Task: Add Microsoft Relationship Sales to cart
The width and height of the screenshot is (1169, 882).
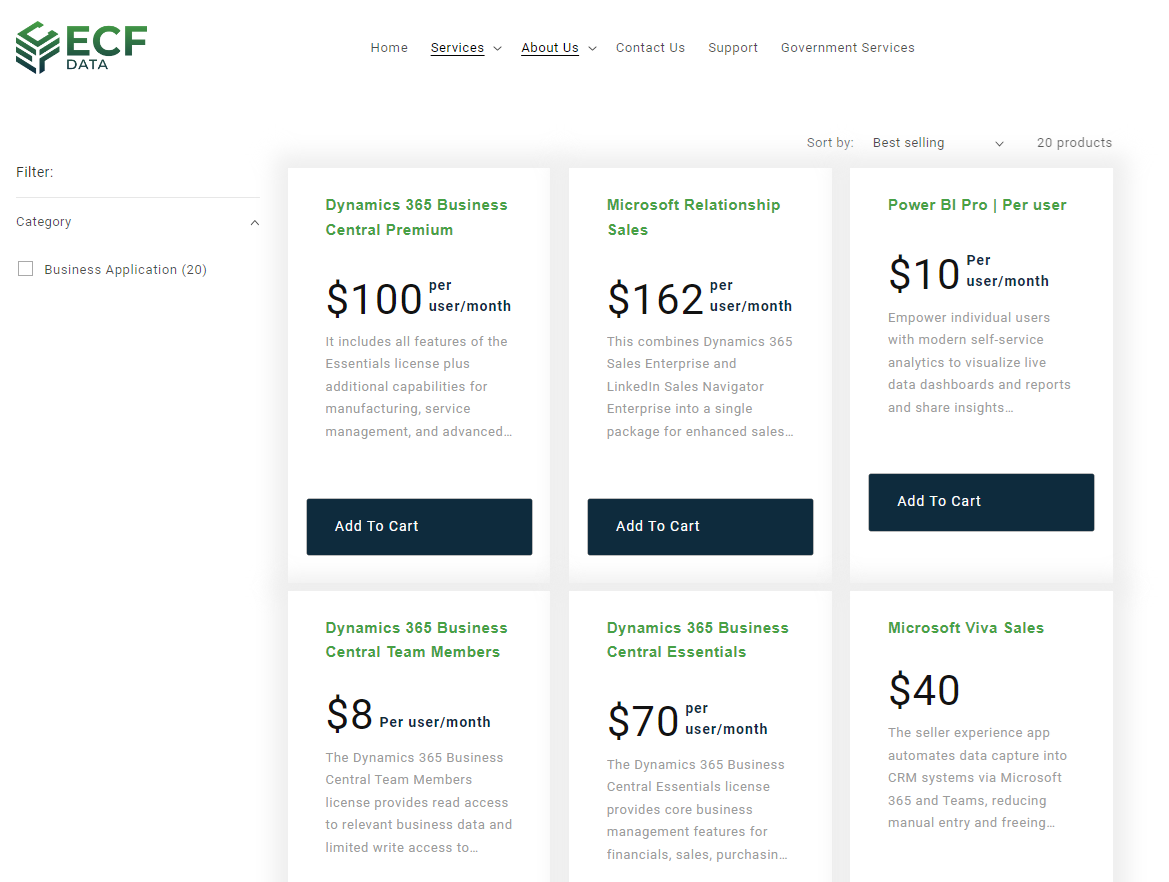Action: point(700,526)
